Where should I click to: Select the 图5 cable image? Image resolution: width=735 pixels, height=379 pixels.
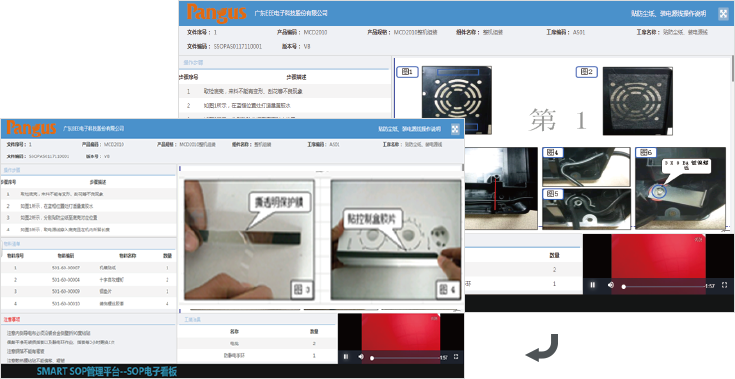[x=586, y=208]
